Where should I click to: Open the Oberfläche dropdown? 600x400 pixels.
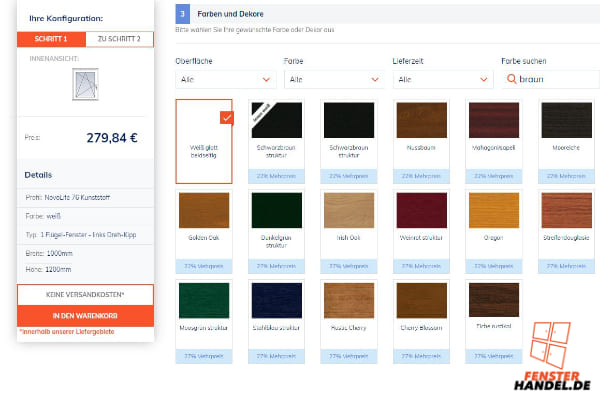click(x=225, y=79)
